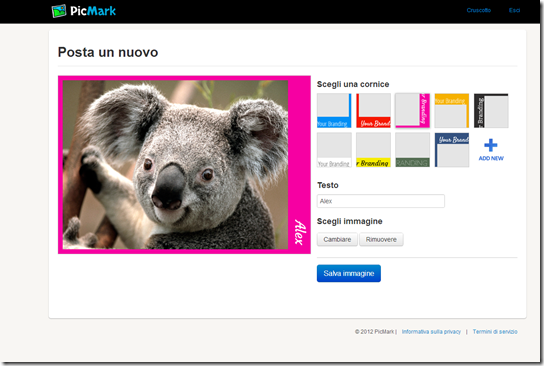Open the Cruscotto link
This screenshot has height=366, width=544.
click(478, 10)
